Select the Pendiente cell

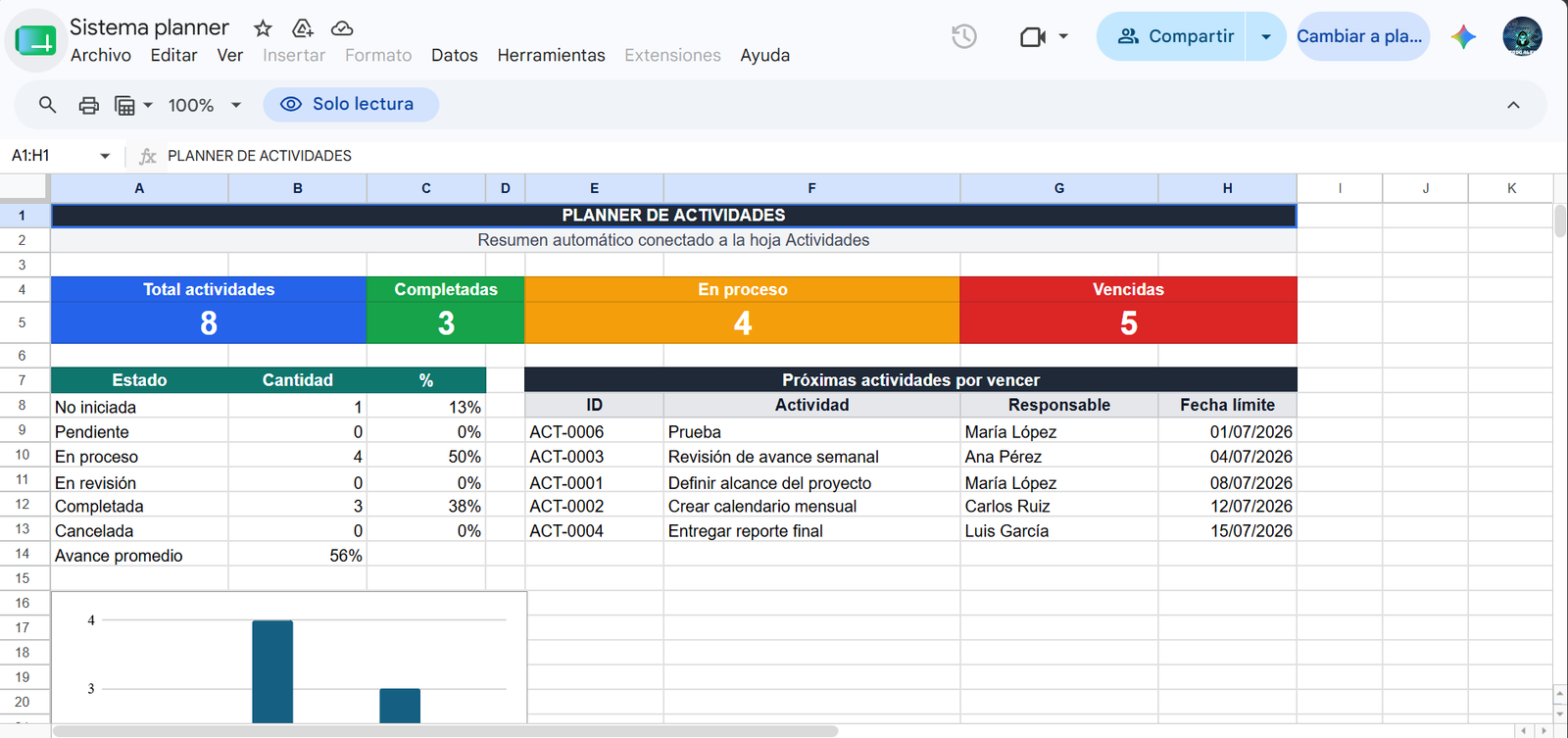[x=139, y=431]
